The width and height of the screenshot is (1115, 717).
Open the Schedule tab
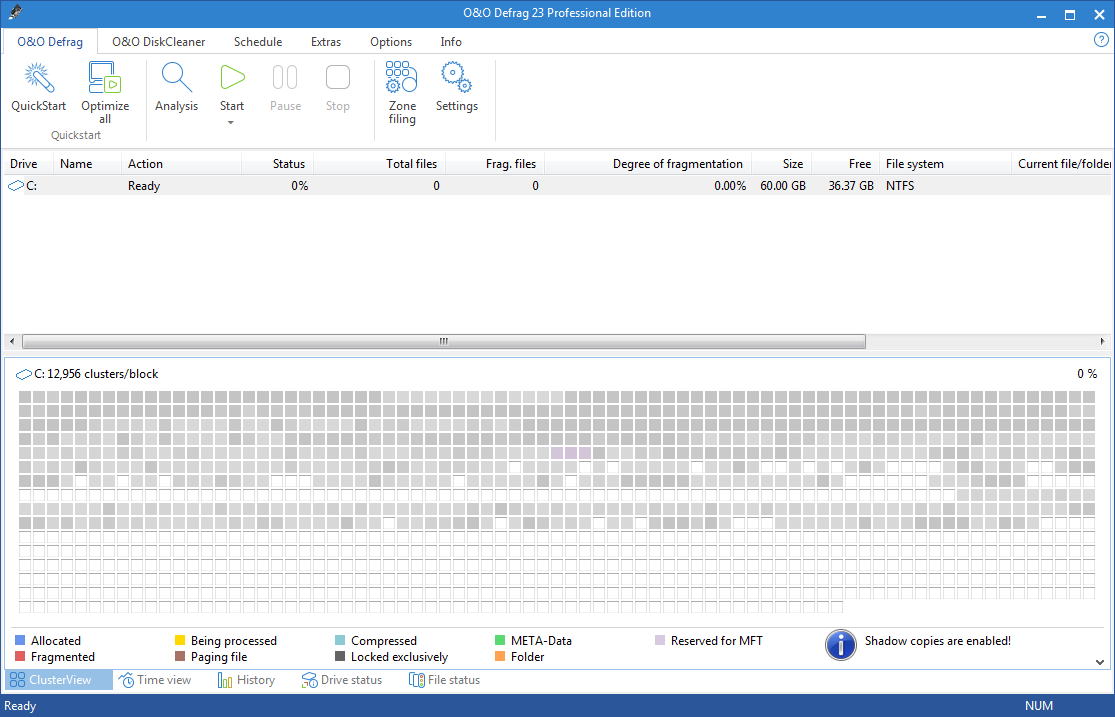(258, 42)
